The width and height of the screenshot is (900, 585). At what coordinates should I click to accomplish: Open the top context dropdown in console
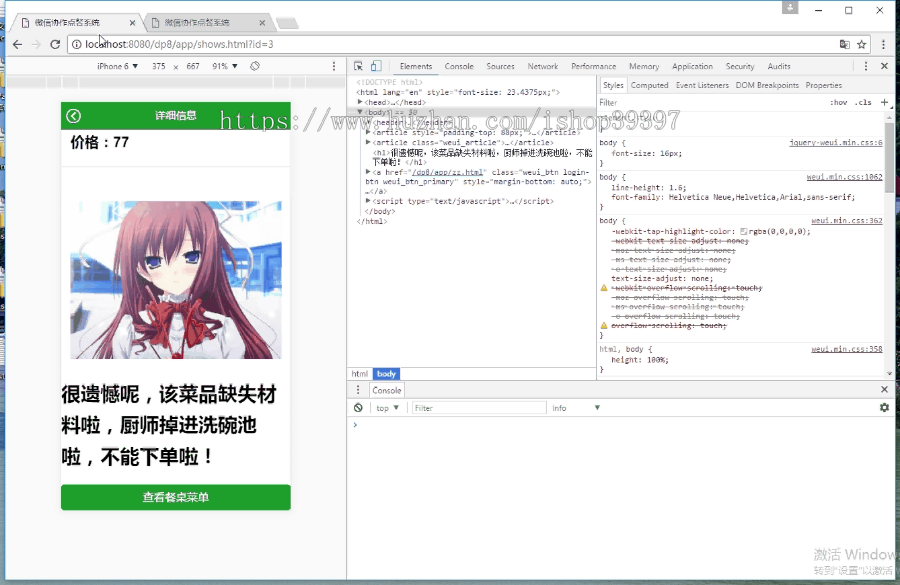[387, 408]
